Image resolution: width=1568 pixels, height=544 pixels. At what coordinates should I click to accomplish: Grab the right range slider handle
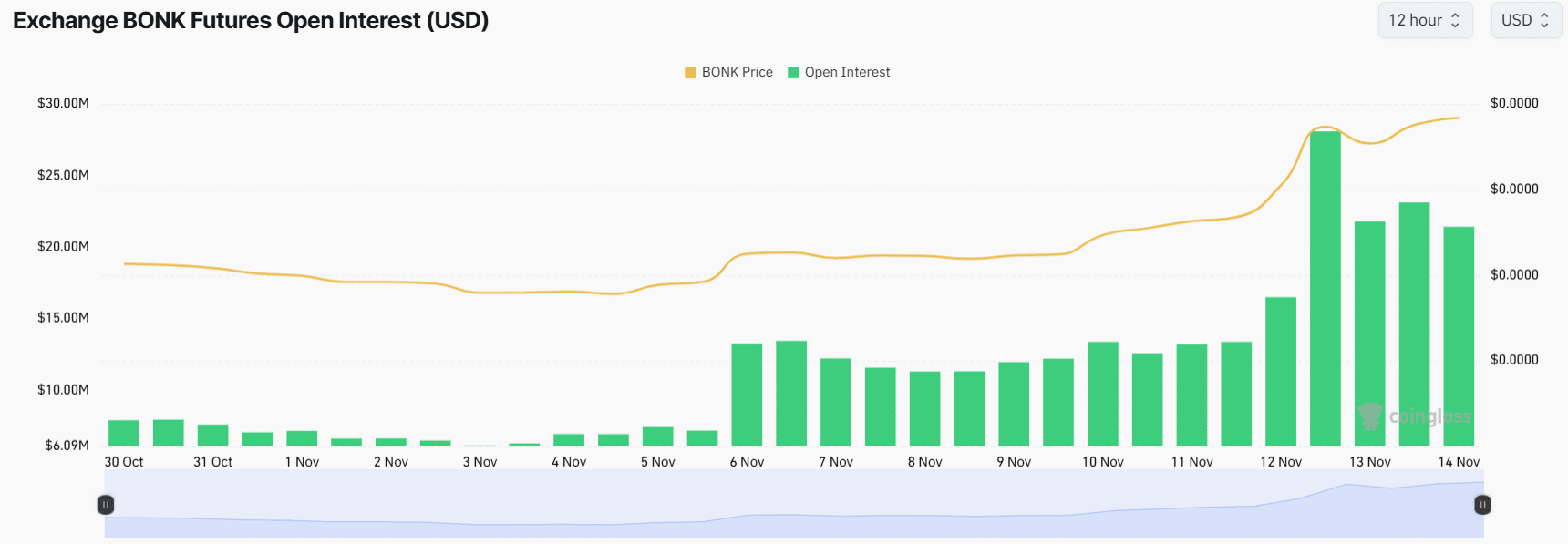(1482, 504)
